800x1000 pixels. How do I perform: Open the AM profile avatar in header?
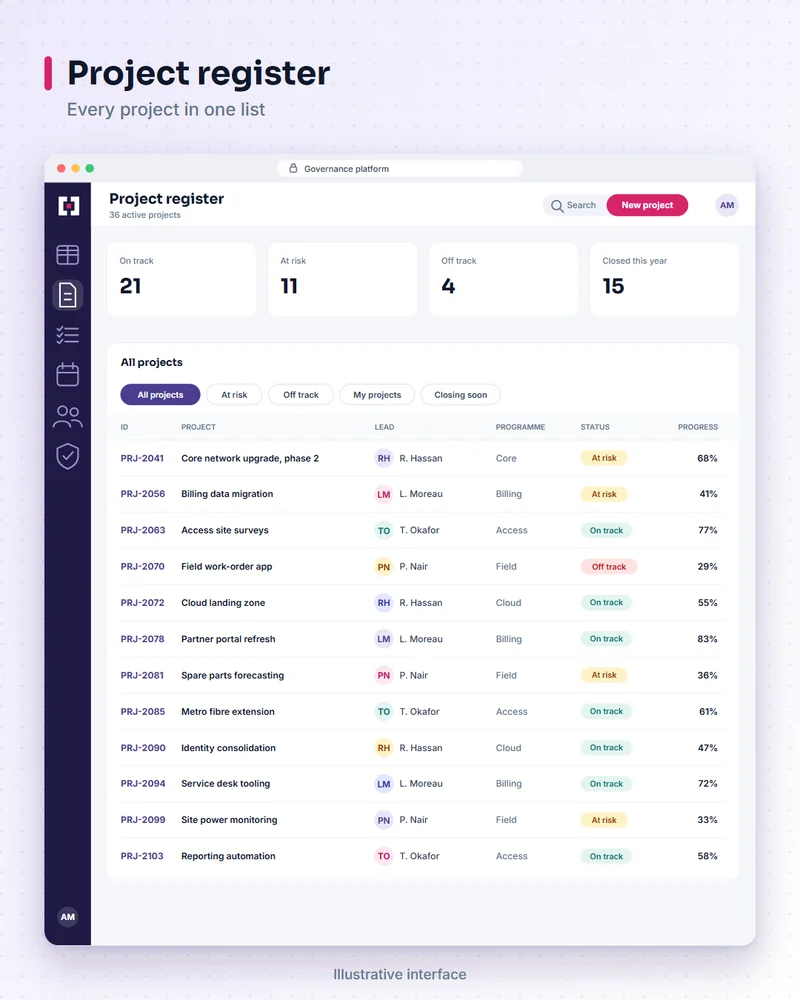727,205
